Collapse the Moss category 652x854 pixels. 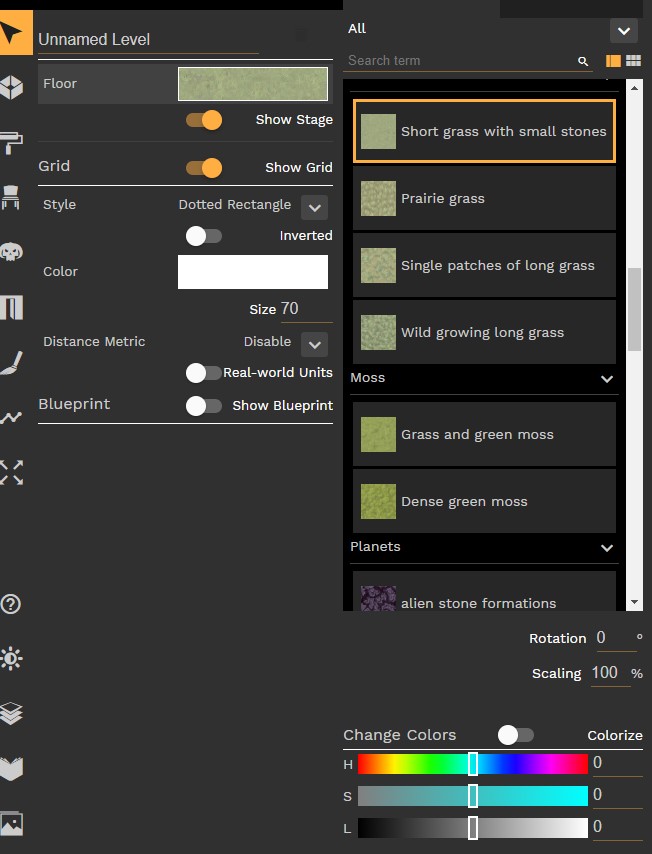(x=606, y=379)
